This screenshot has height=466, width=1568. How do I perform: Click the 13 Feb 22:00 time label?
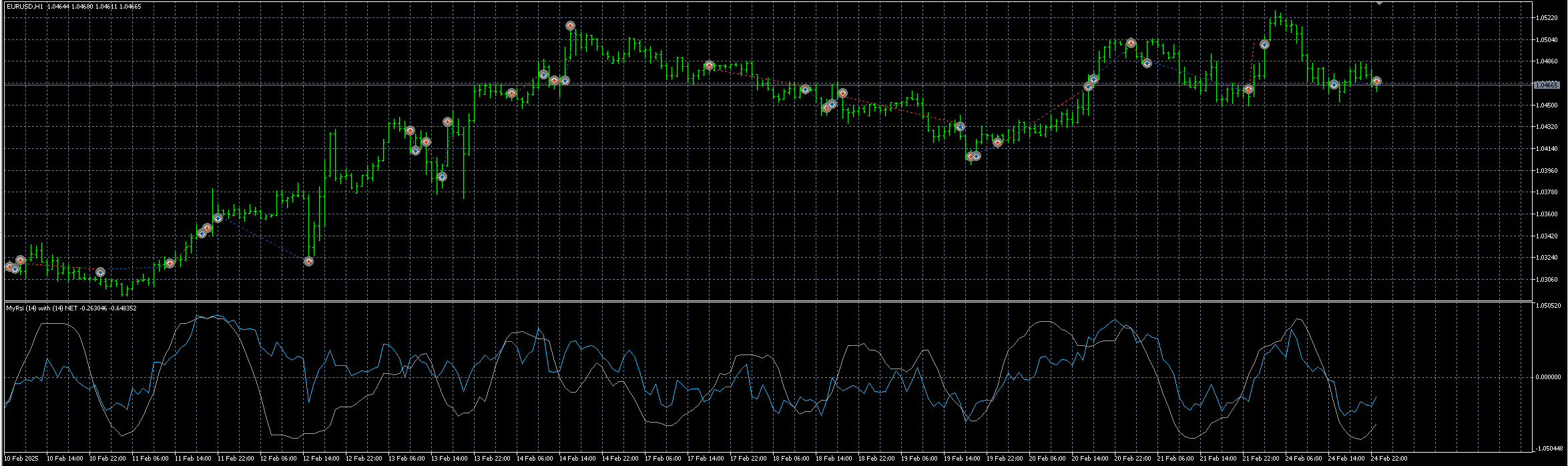[492, 459]
